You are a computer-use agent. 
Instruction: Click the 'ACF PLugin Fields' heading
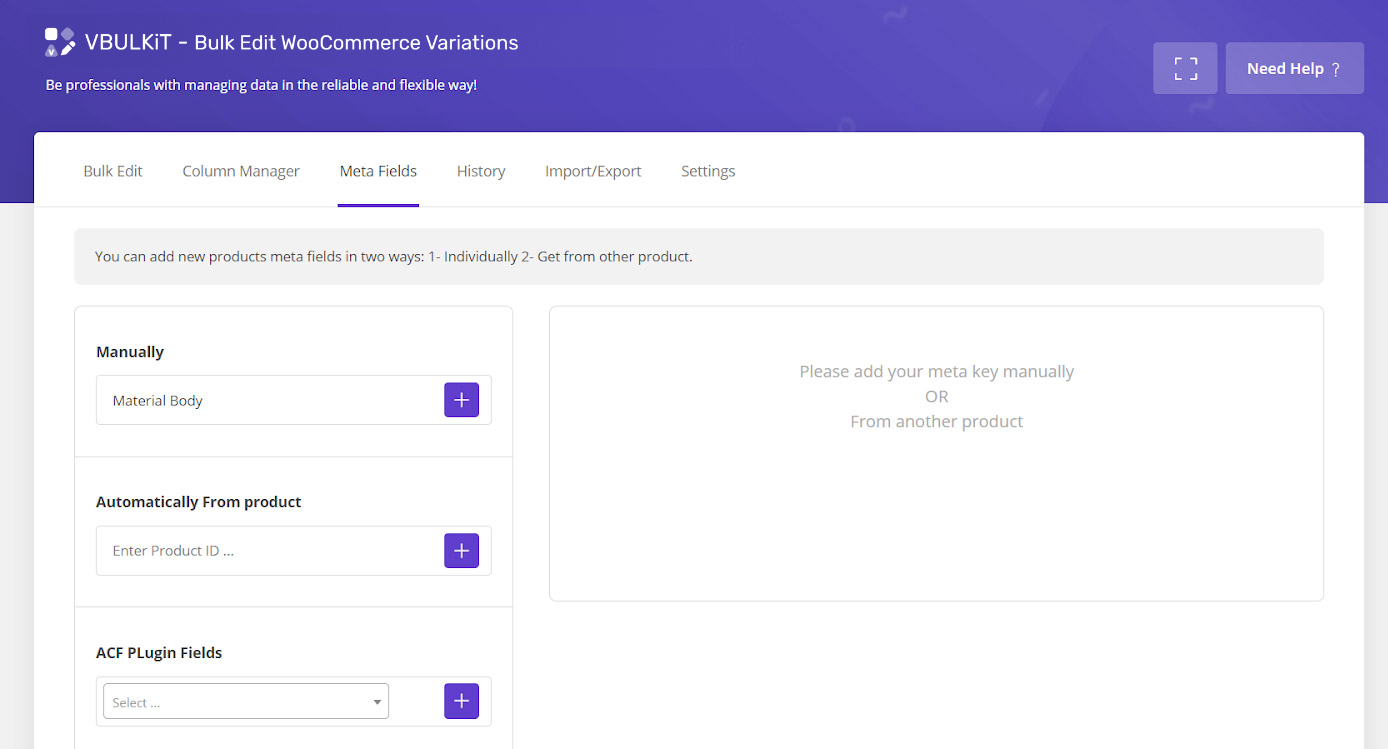(x=159, y=653)
